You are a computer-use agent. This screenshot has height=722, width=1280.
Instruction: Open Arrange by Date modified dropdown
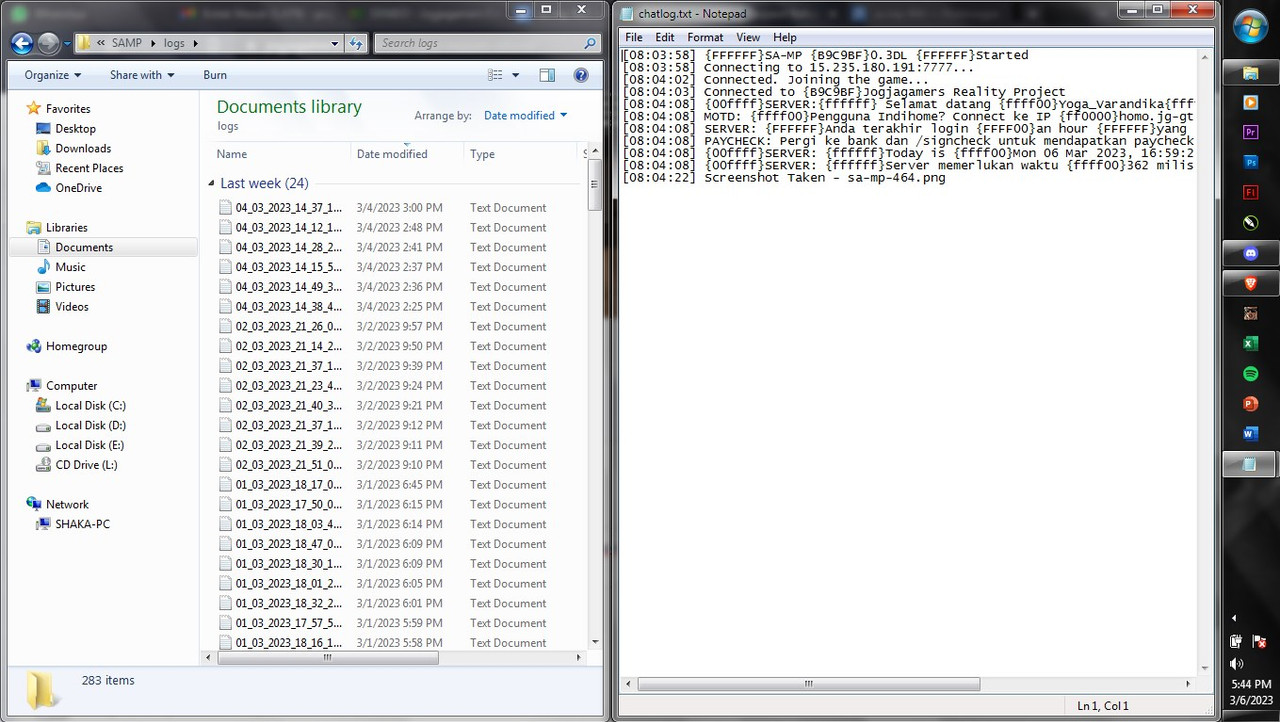pyautogui.click(x=525, y=116)
